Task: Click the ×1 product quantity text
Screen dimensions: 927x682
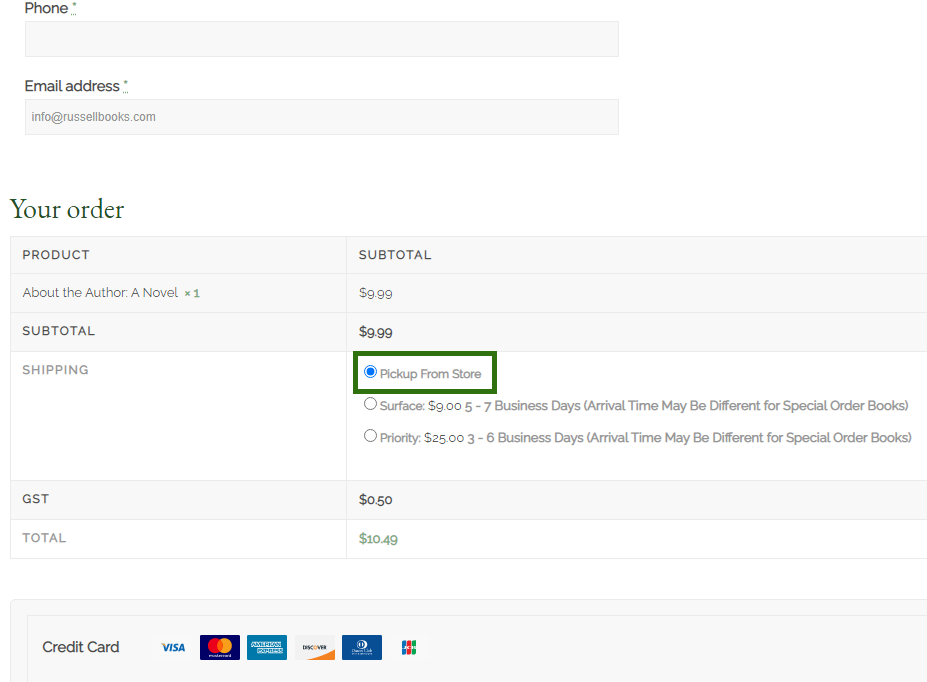Action: (x=192, y=293)
